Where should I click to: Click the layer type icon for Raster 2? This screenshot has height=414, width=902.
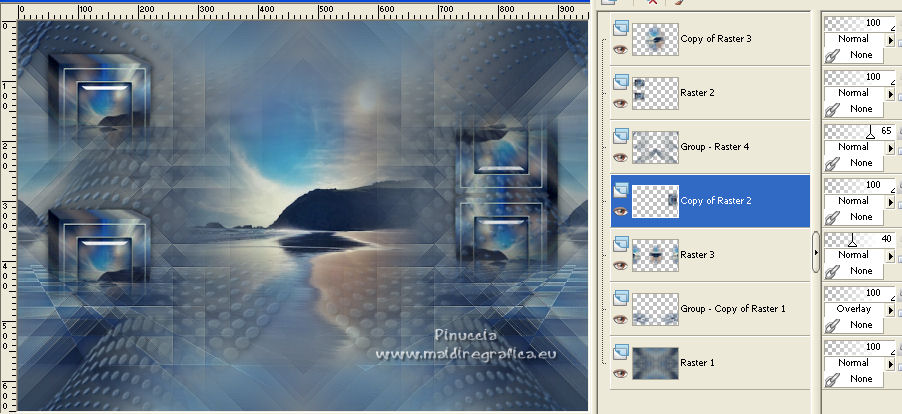621,82
